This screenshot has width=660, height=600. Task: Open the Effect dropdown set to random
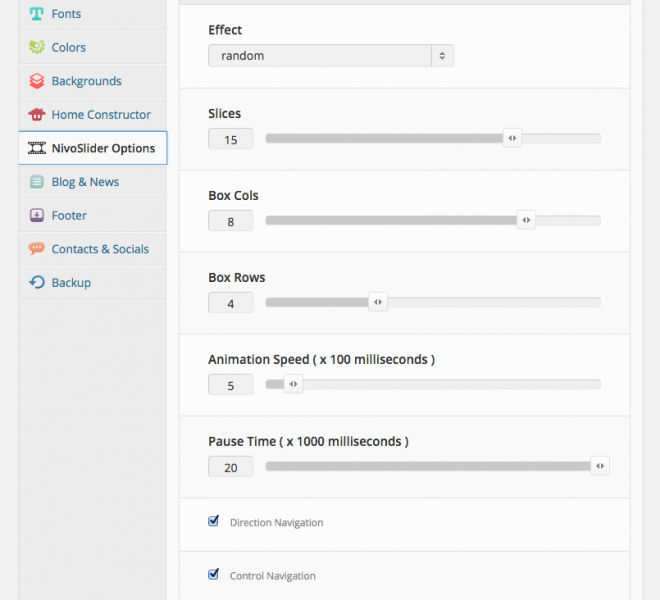pos(330,56)
